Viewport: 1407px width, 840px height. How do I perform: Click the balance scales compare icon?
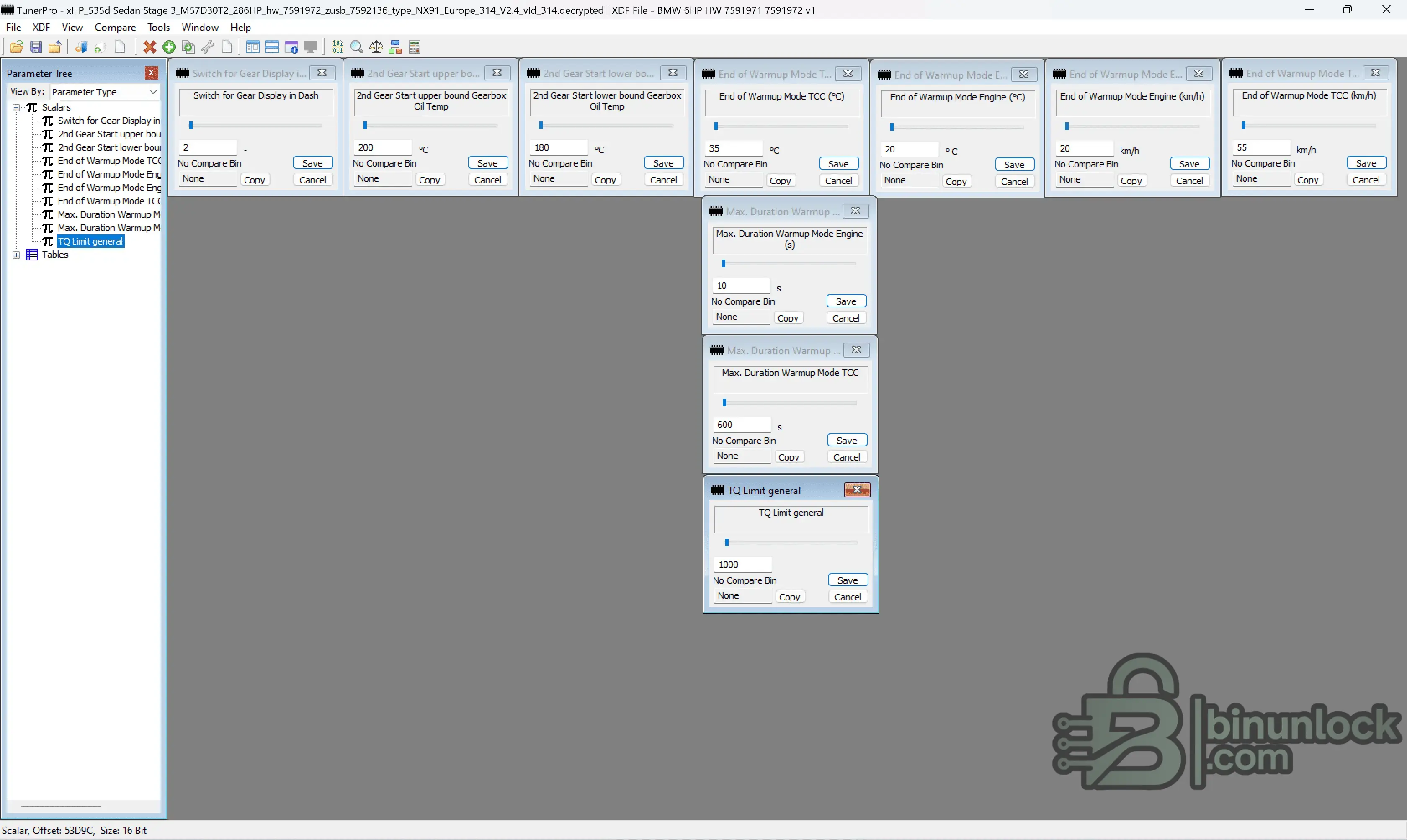376,47
